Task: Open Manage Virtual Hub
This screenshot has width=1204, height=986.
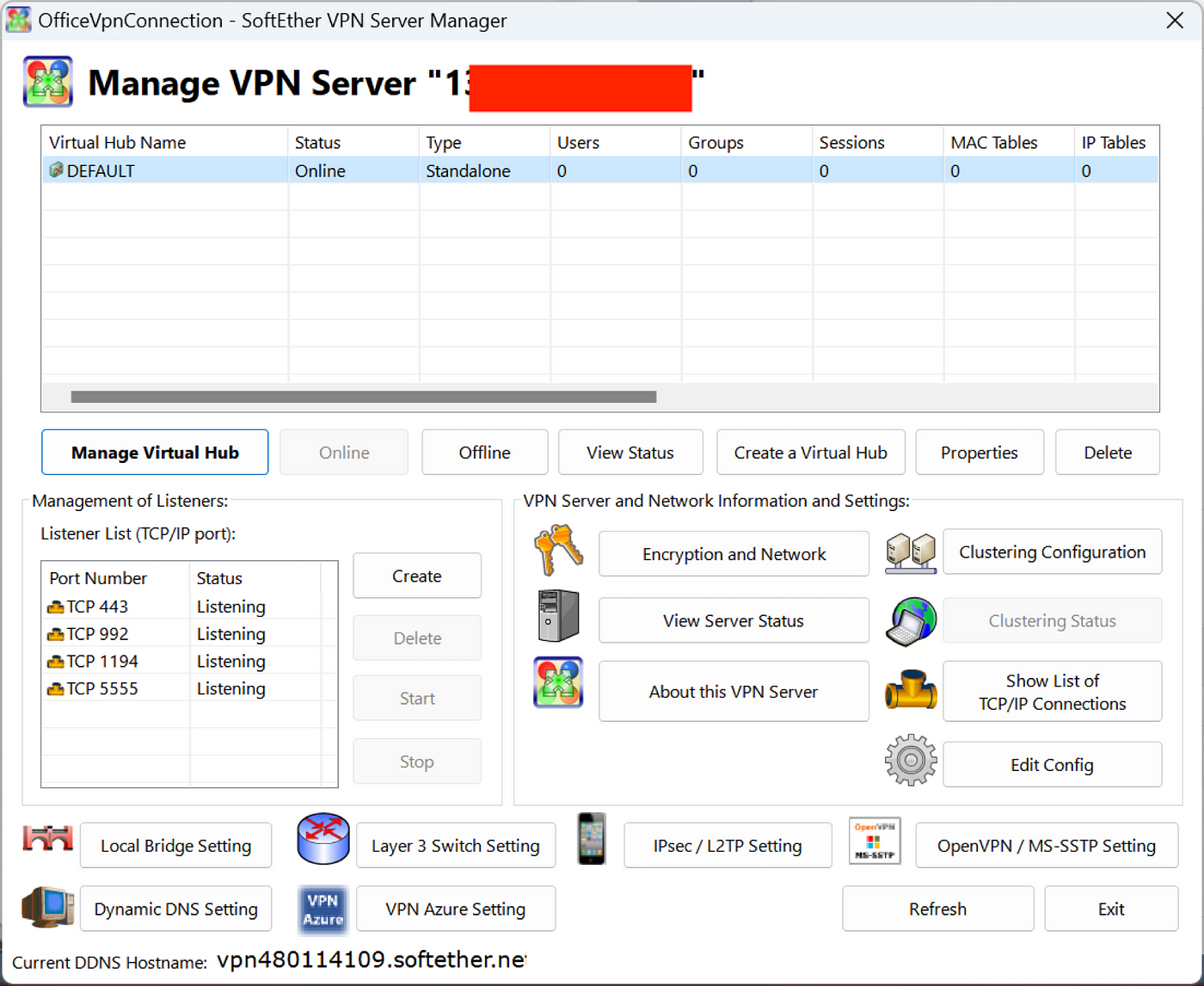Action: pos(155,453)
